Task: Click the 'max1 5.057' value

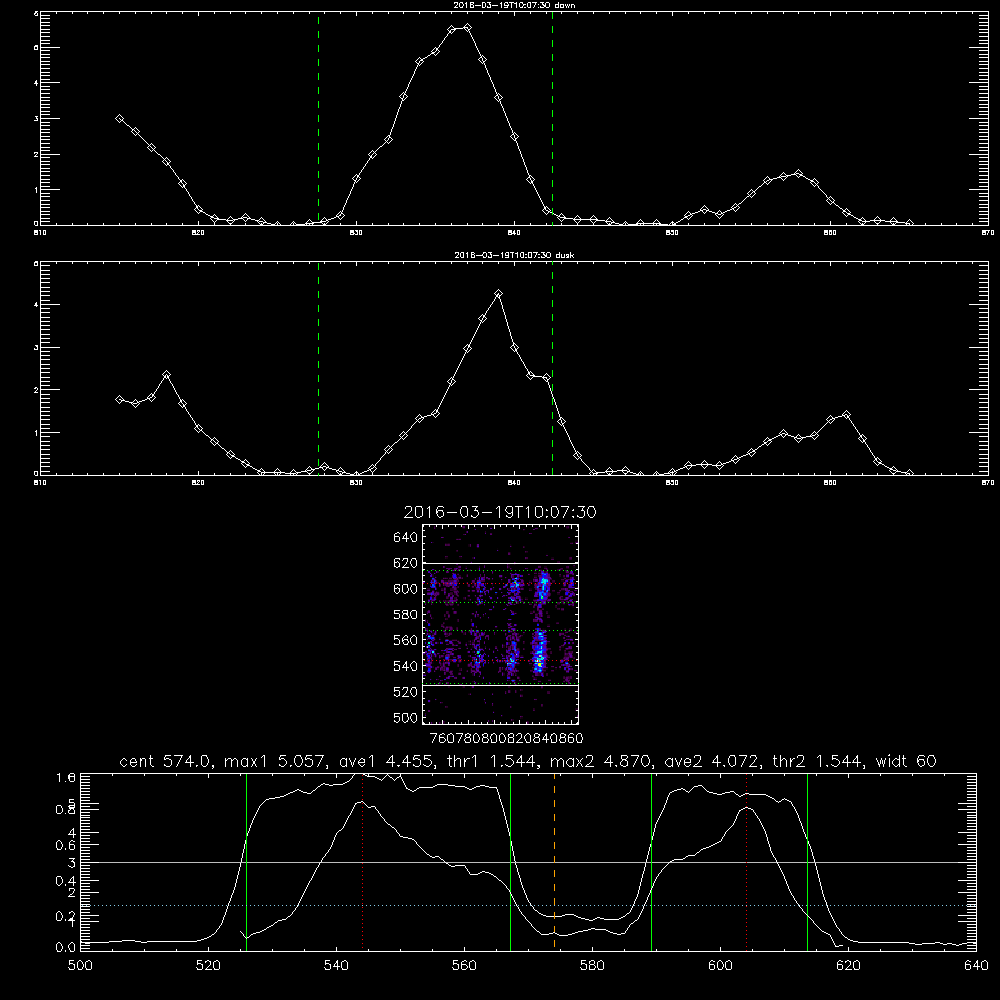Action: (274, 761)
